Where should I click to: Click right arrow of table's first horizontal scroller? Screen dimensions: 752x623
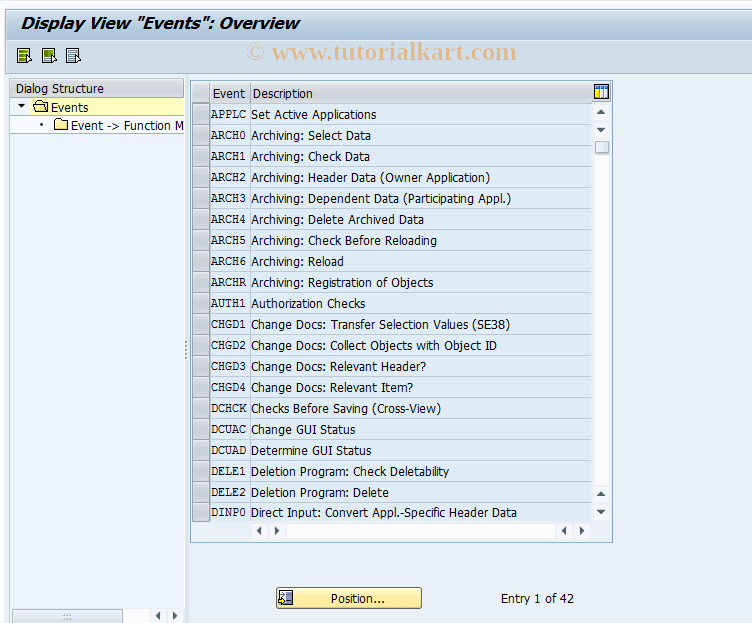(x=277, y=531)
